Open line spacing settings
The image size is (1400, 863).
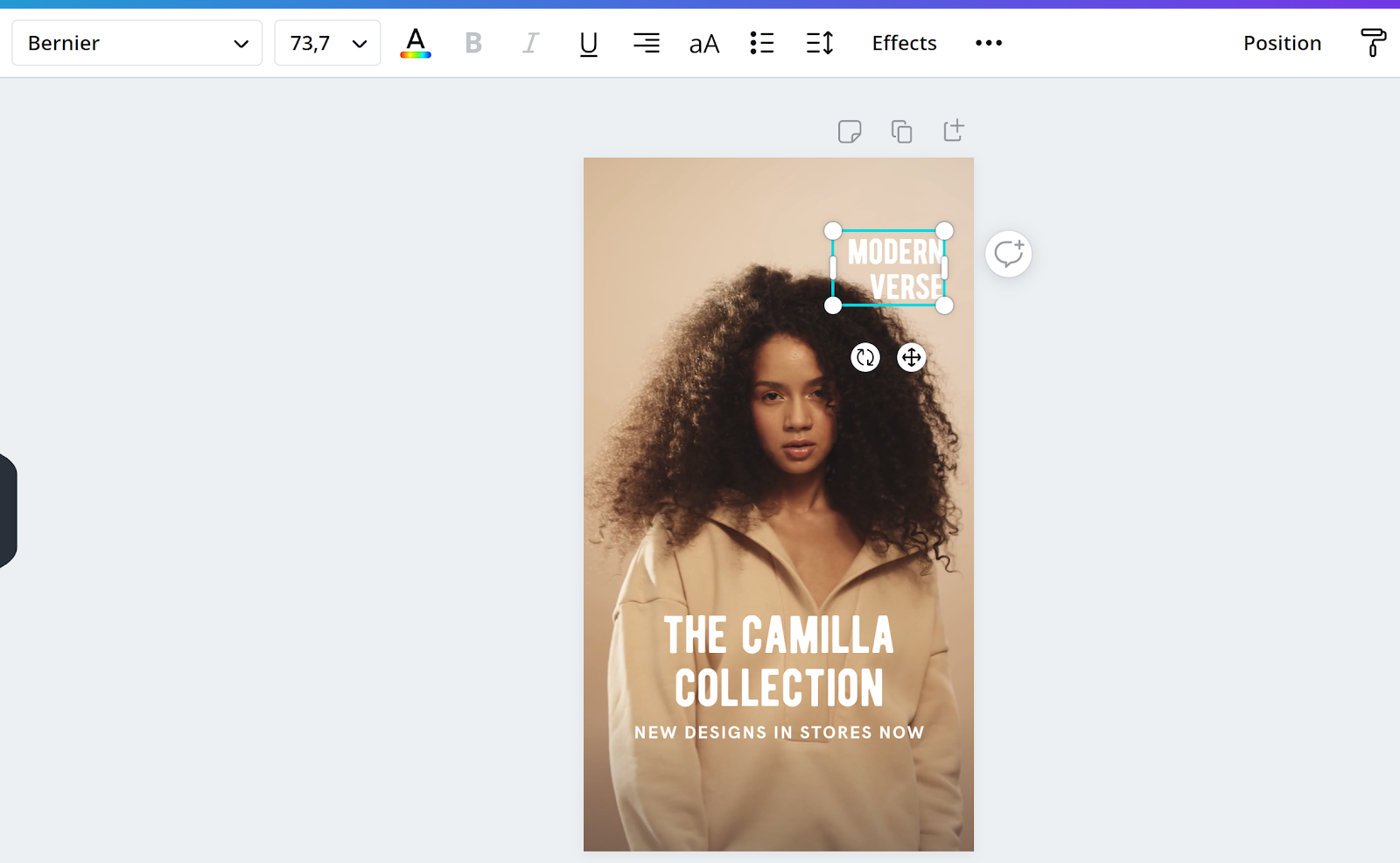pyautogui.click(x=820, y=43)
